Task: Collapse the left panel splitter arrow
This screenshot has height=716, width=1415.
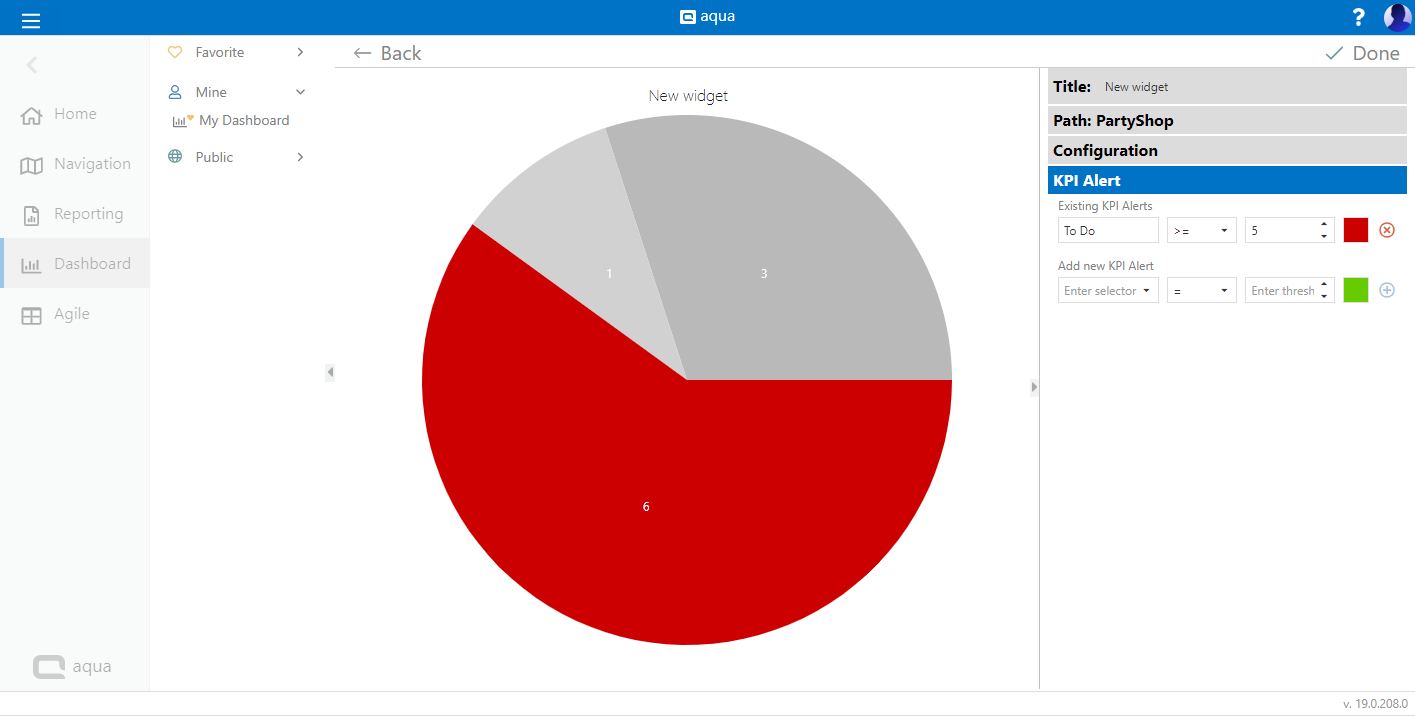Action: (330, 372)
